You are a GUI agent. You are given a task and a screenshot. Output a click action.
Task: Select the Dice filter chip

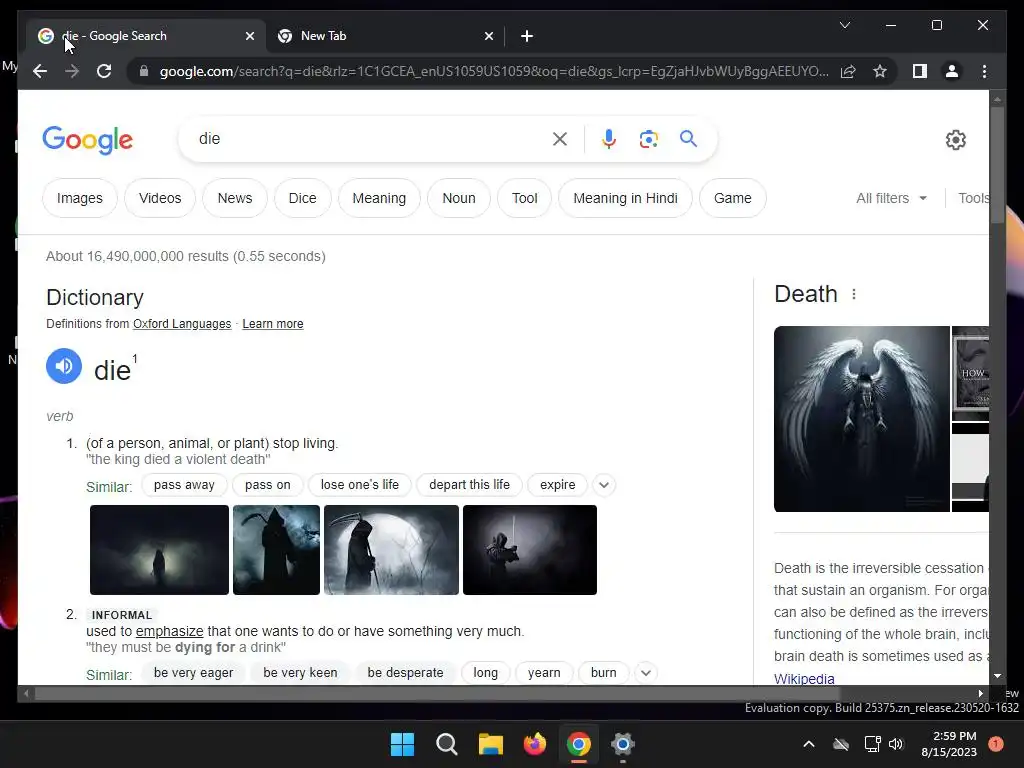coord(302,198)
